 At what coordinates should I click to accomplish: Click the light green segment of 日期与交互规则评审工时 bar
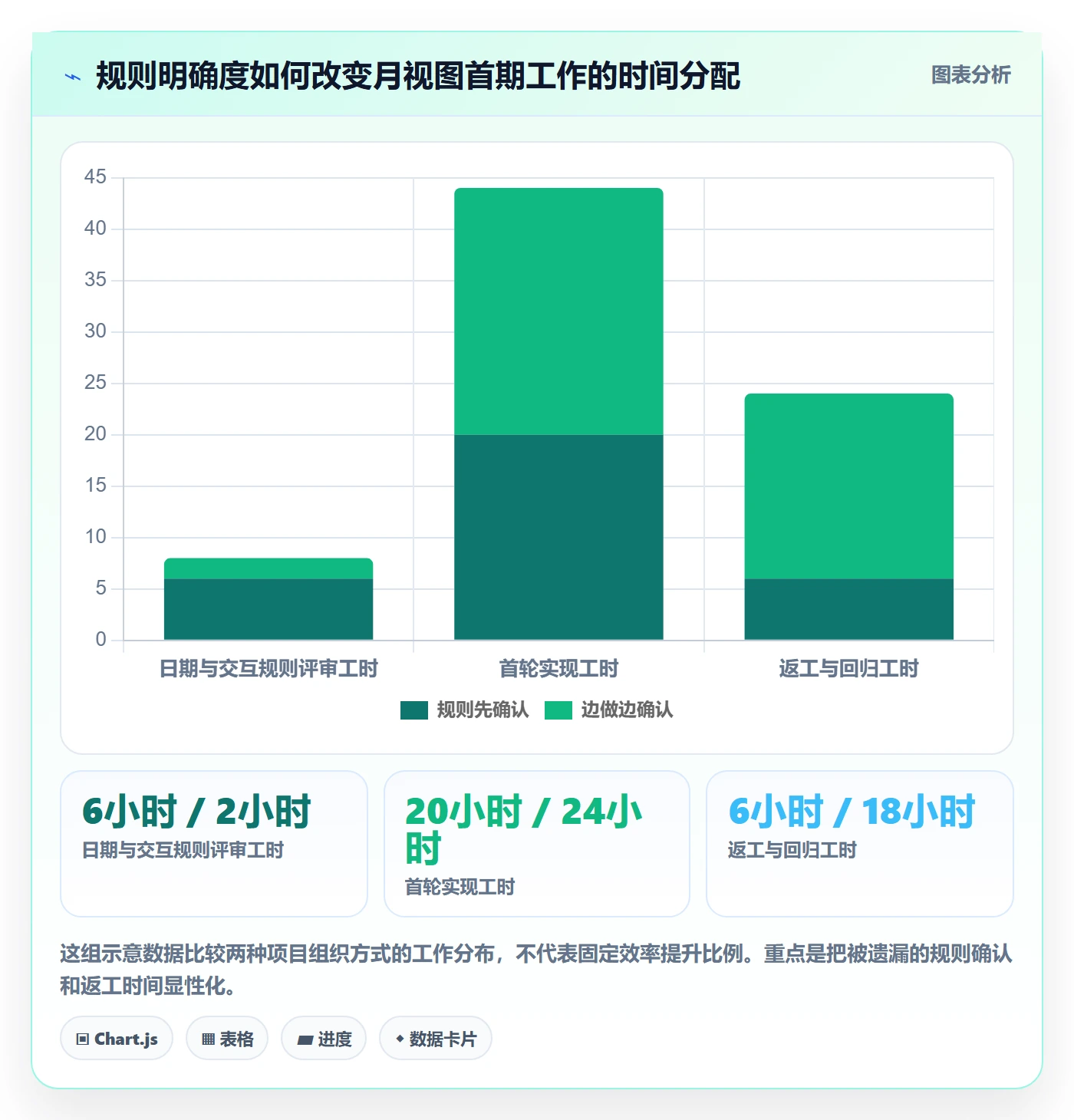(x=268, y=568)
